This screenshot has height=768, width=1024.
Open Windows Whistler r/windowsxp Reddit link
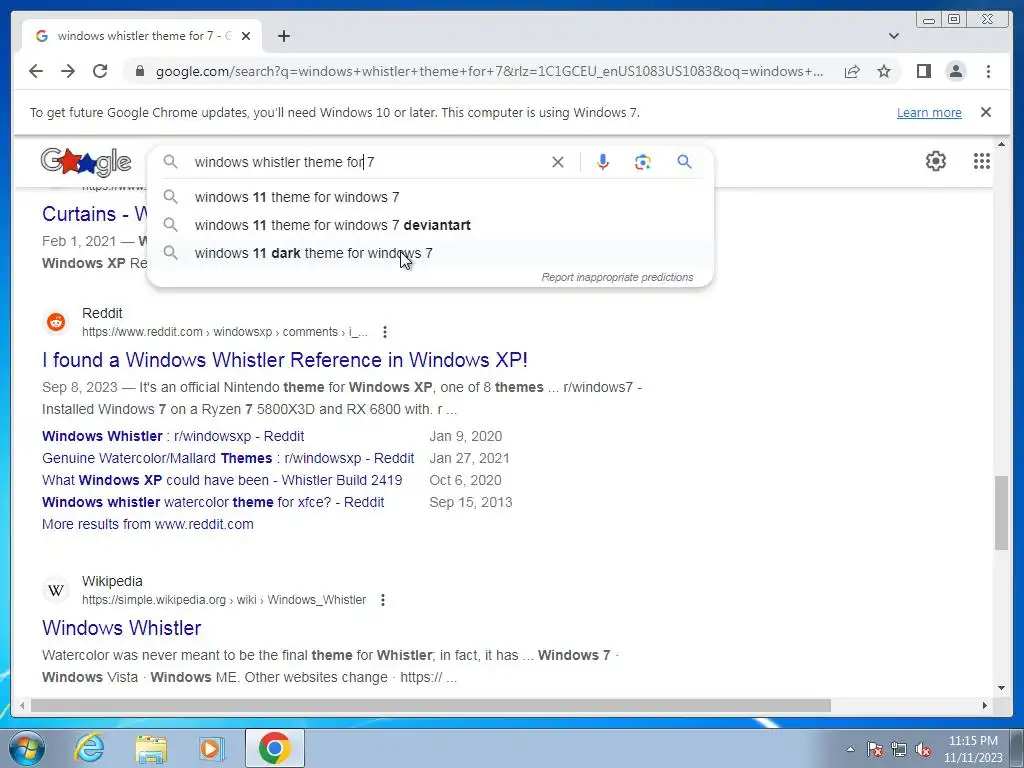point(173,436)
